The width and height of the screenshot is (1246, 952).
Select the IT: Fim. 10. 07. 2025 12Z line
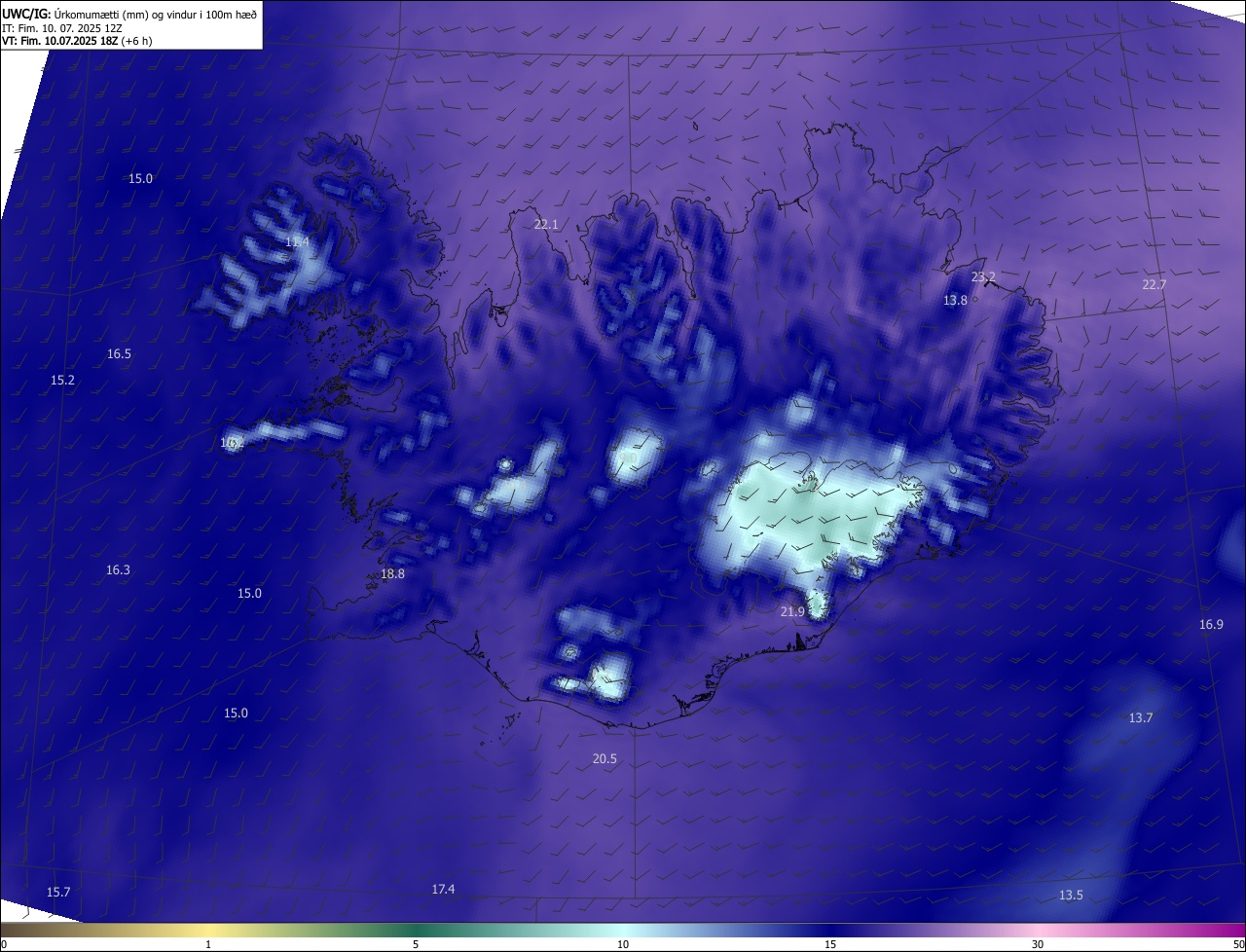[x=62, y=27]
